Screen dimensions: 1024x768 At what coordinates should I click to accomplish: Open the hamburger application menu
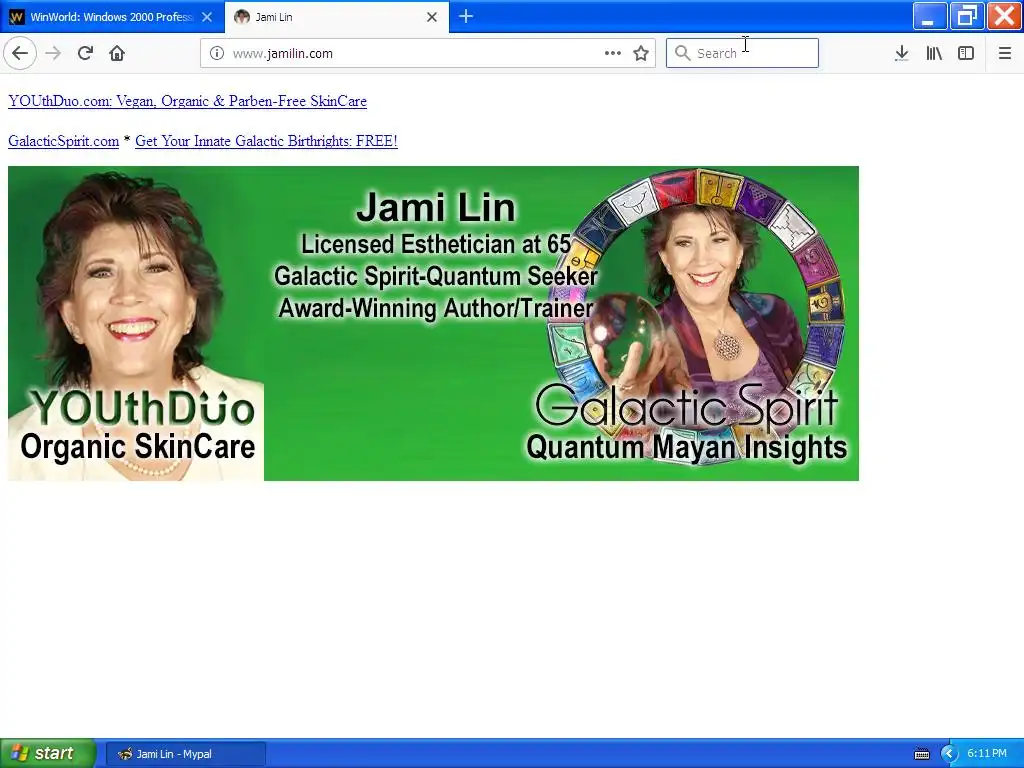point(1004,53)
